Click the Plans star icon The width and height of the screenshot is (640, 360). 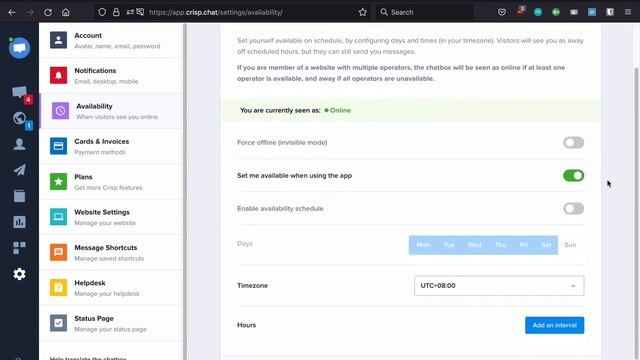point(58,181)
